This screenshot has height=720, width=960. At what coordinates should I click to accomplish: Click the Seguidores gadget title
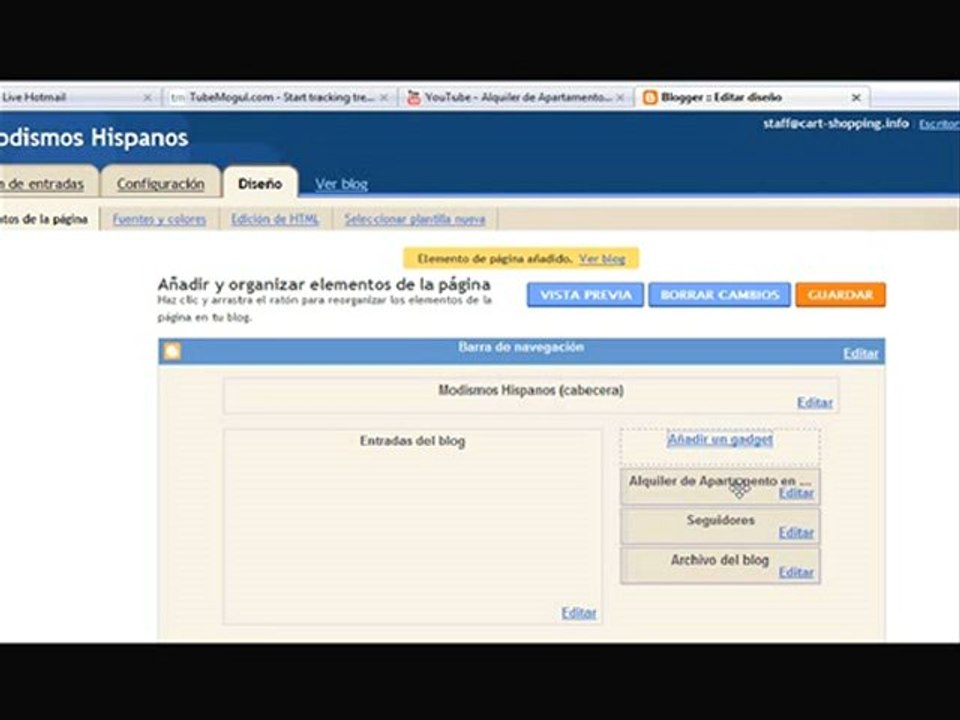[720, 520]
